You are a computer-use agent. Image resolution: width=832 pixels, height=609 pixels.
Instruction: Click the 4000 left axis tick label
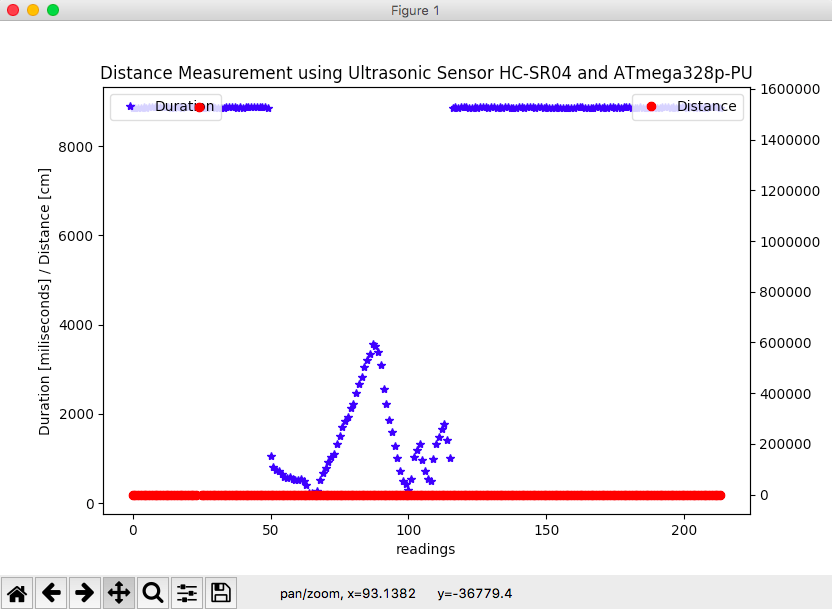(x=75, y=325)
